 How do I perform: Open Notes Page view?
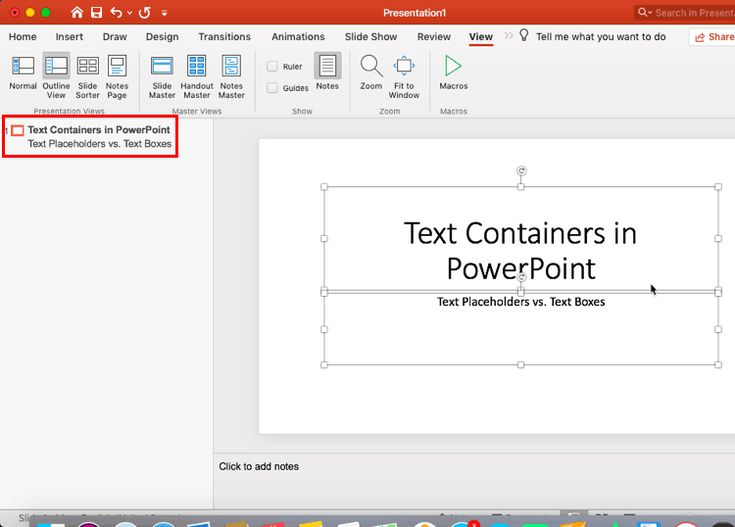pos(117,77)
